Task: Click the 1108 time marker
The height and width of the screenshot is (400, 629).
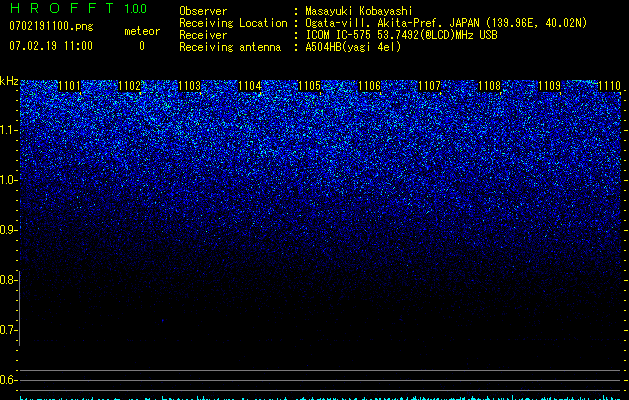Action: pyautogui.click(x=489, y=86)
